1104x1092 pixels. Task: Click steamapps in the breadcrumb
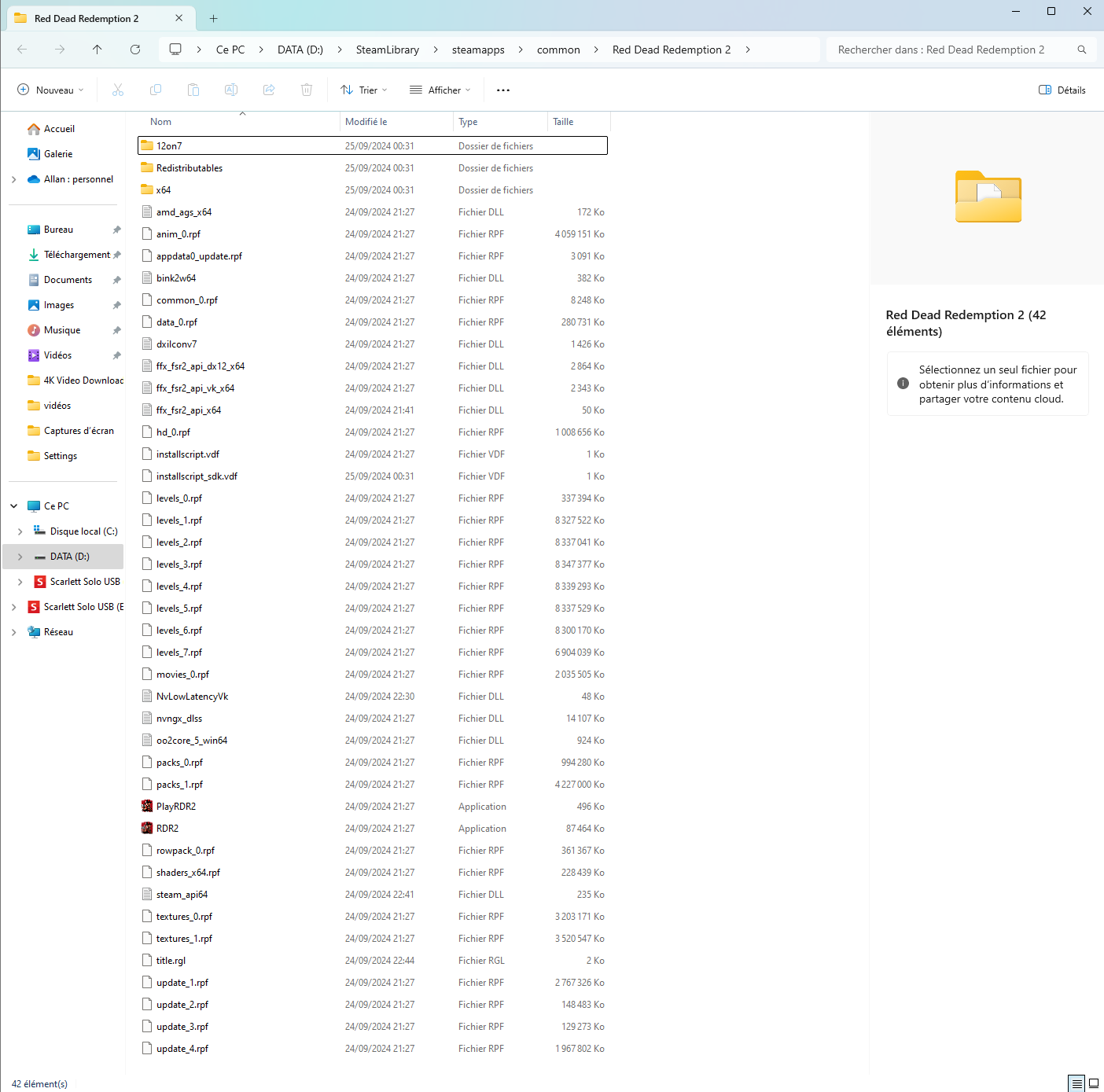click(x=478, y=50)
